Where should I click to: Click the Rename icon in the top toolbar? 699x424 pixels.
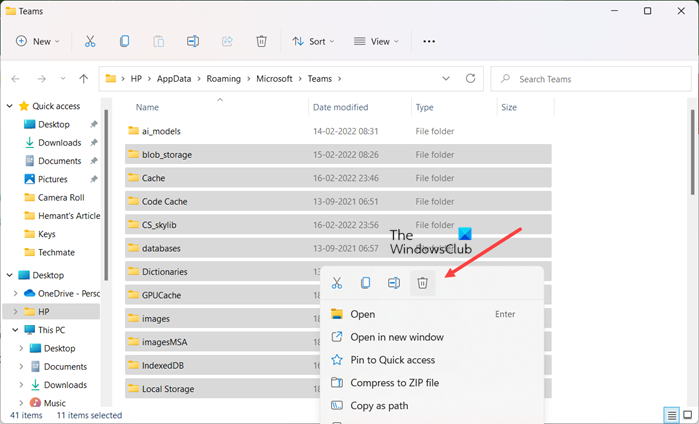click(193, 41)
